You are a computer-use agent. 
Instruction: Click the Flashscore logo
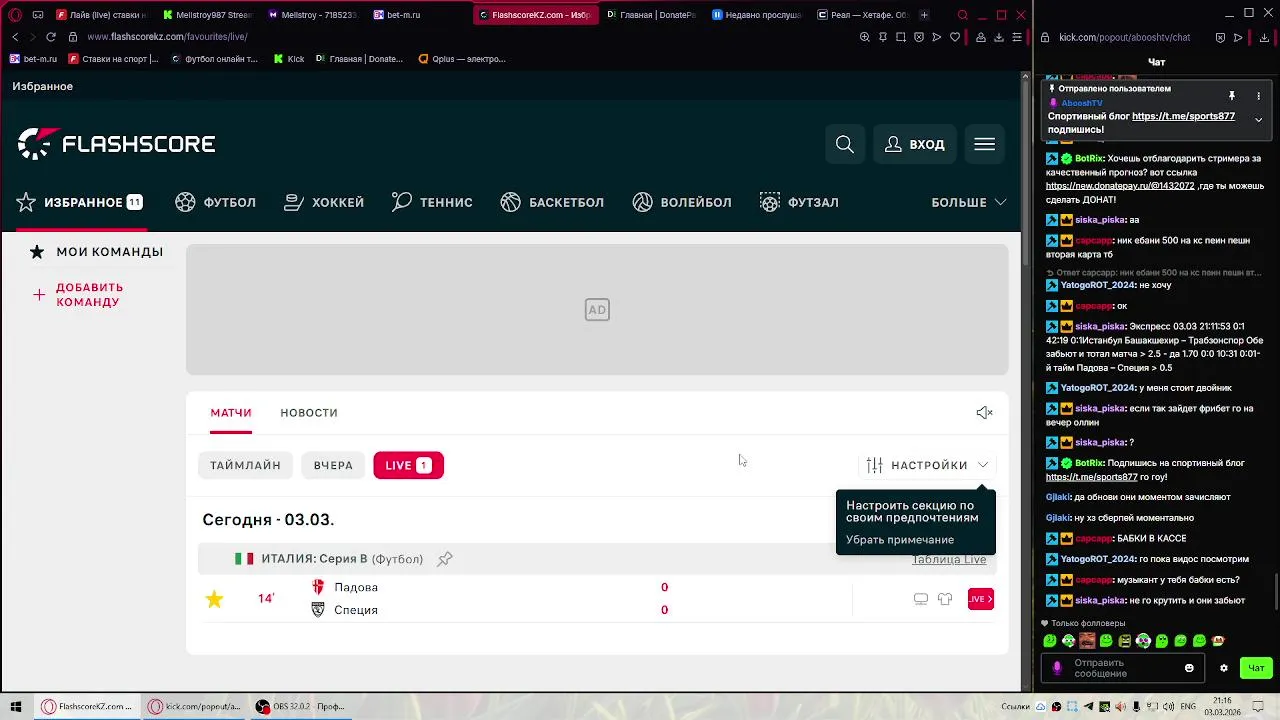click(117, 144)
